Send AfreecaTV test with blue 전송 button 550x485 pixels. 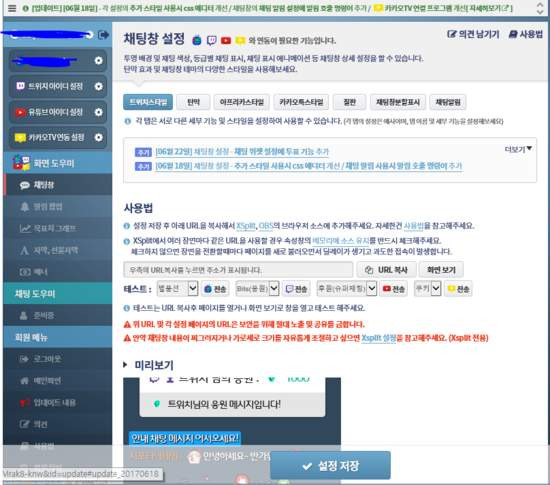click(x=215, y=289)
